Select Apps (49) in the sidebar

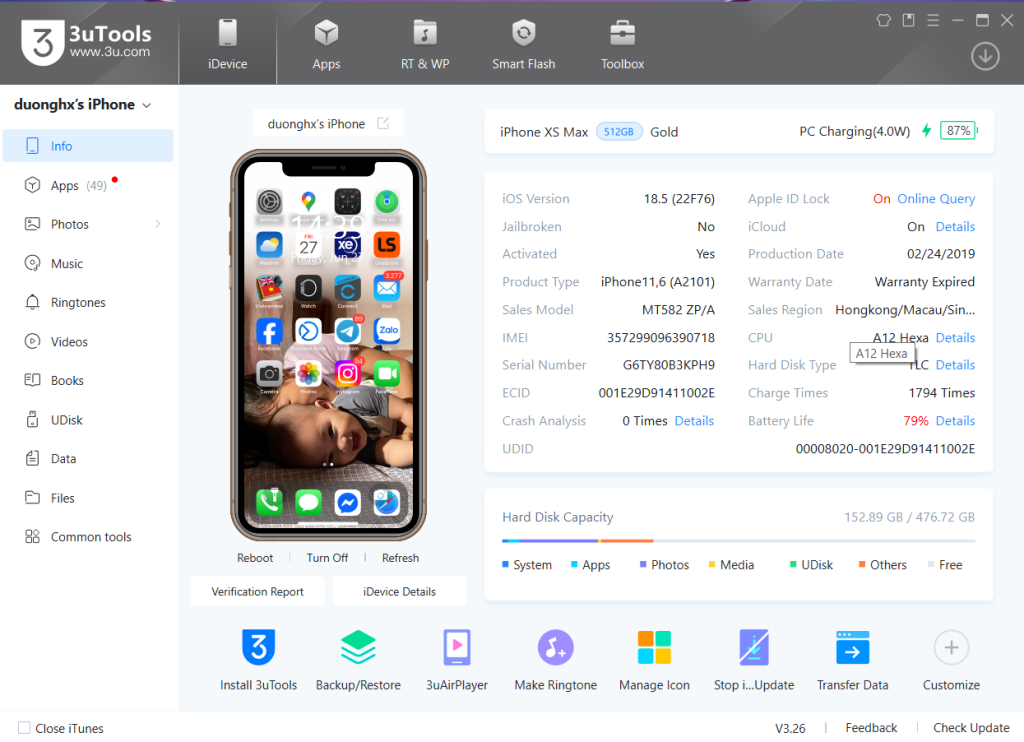[88, 186]
